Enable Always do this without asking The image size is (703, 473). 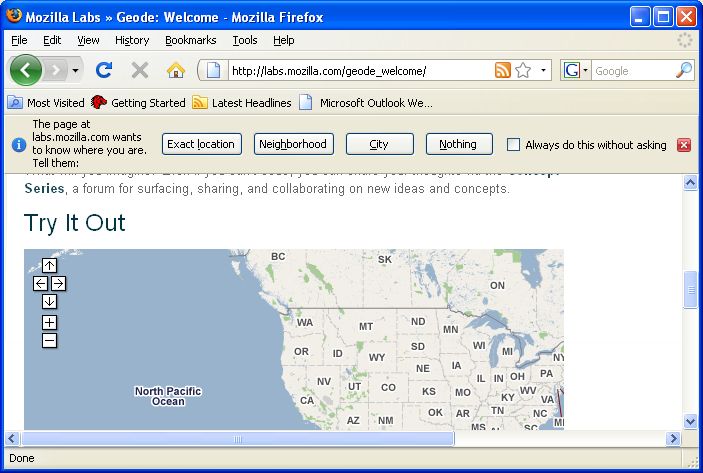513,144
